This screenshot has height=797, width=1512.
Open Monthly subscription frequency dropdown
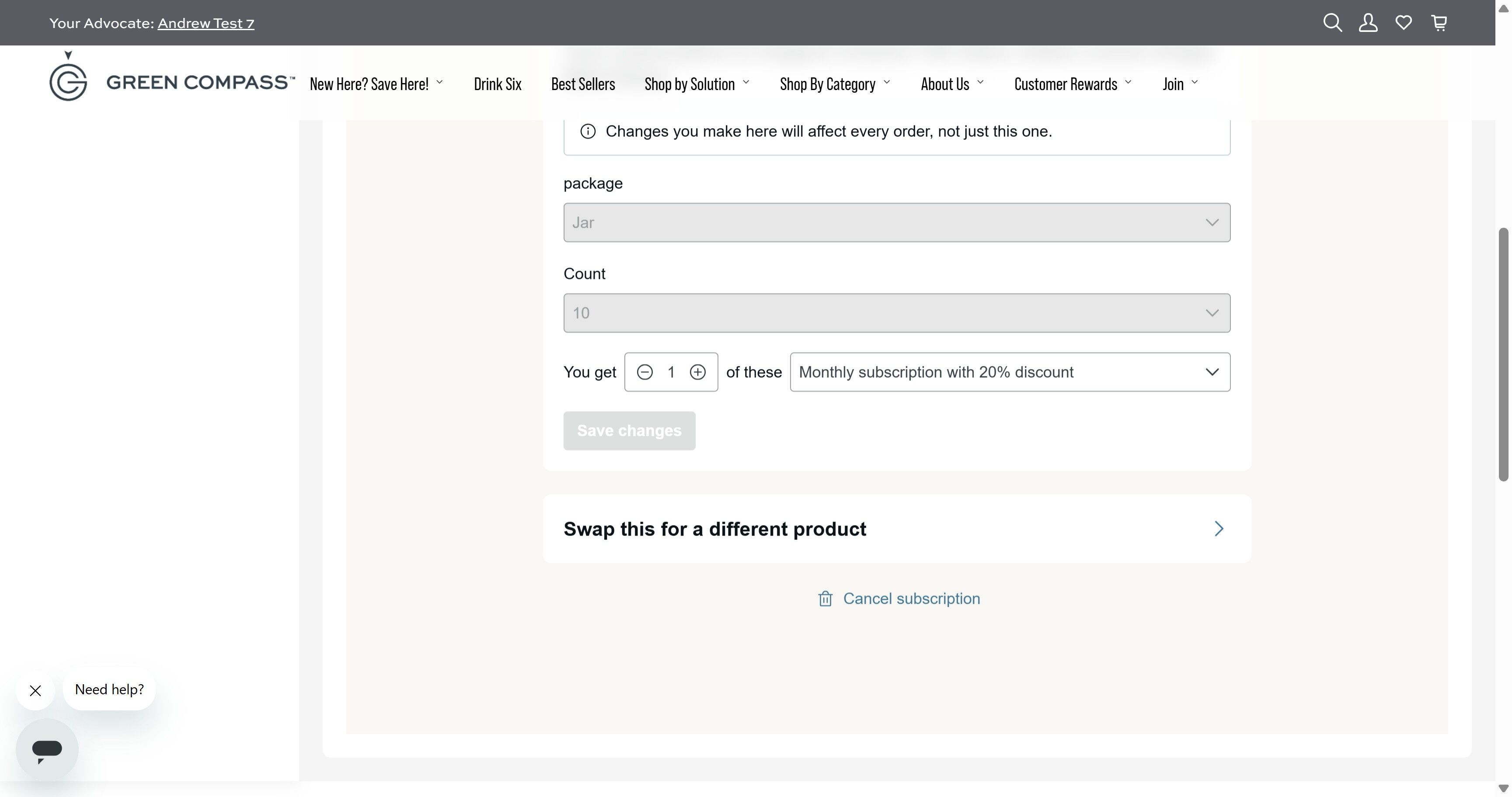[x=1010, y=372]
